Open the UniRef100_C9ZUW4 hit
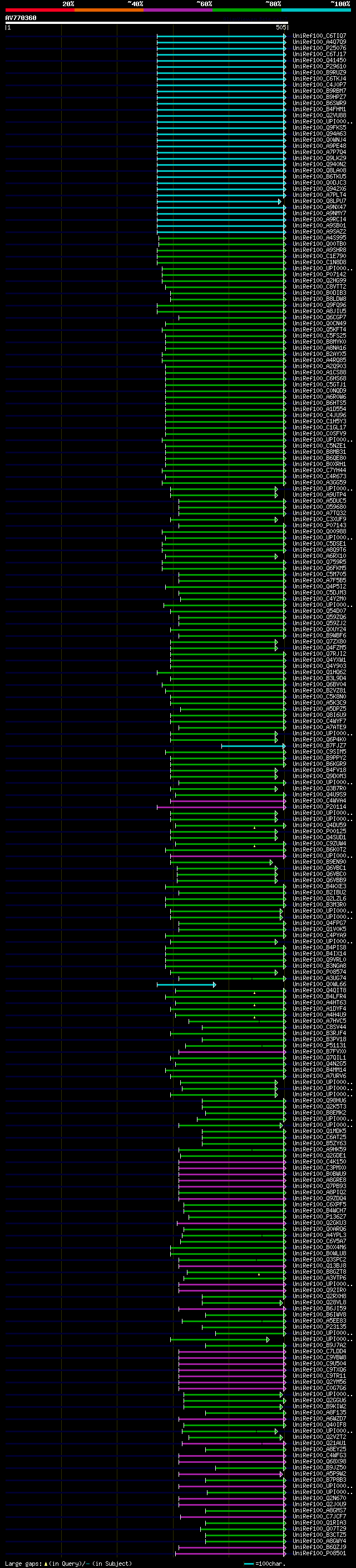The height and width of the screenshot is (1568, 356). point(319,844)
